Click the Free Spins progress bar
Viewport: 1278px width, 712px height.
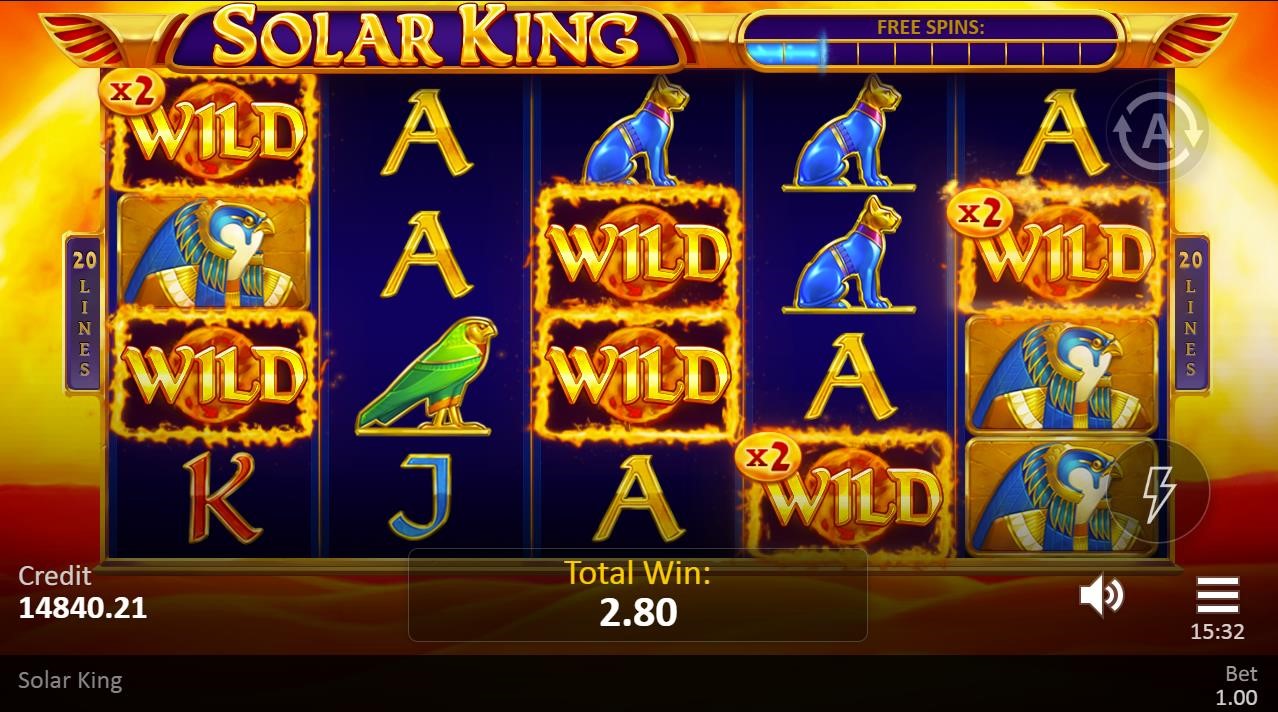(x=931, y=43)
